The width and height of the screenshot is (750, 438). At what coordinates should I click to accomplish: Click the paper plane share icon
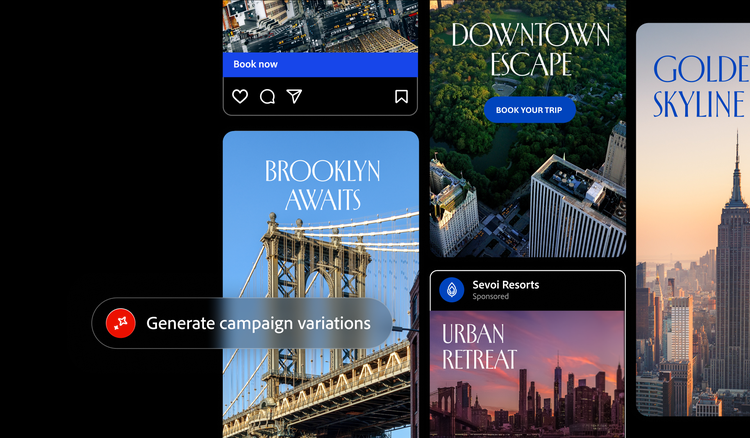[294, 97]
